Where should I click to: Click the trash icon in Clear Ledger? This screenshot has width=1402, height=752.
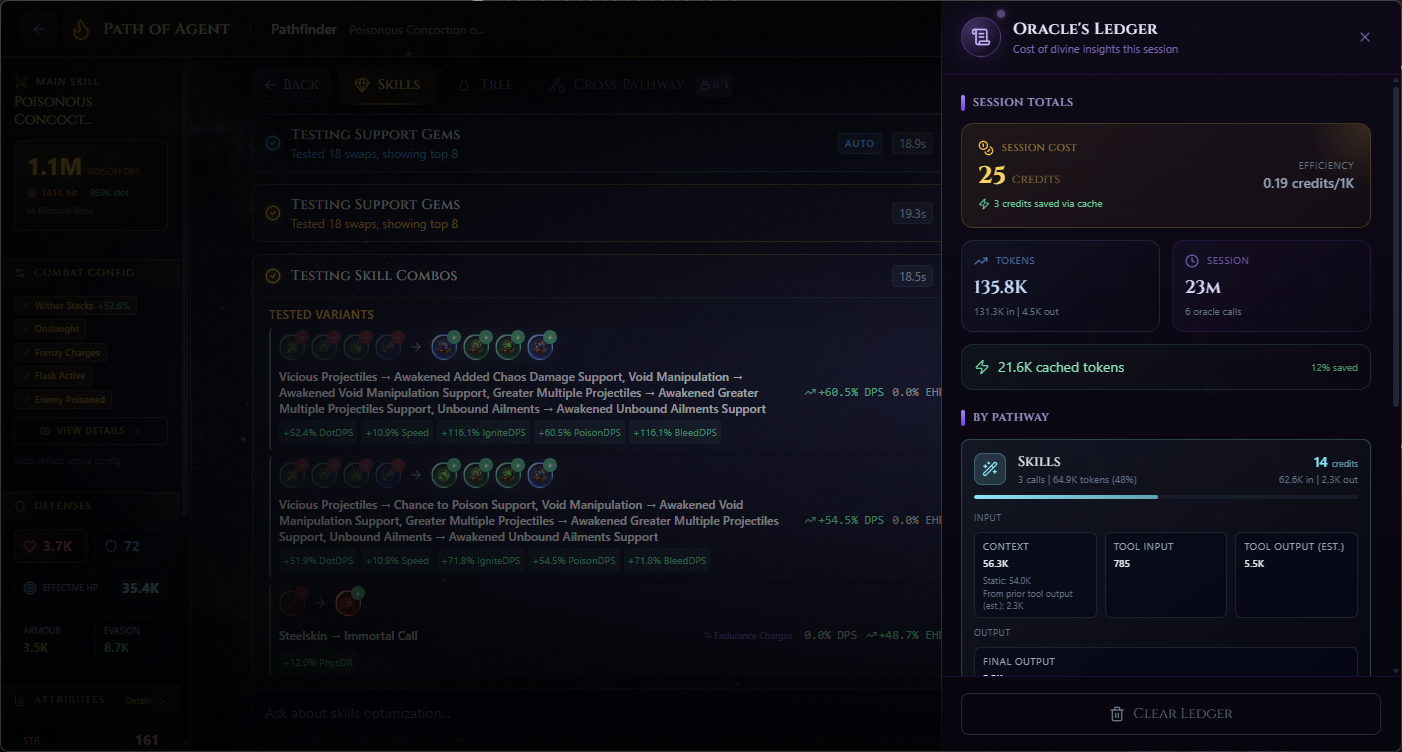pos(1117,714)
